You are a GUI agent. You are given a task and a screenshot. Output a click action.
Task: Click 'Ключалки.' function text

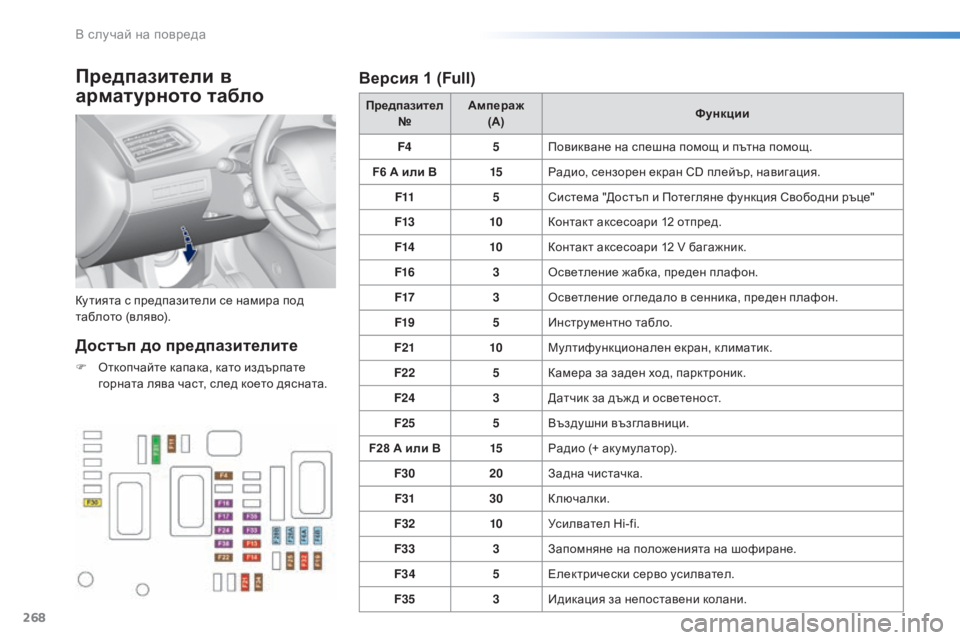pyautogui.click(x=579, y=498)
